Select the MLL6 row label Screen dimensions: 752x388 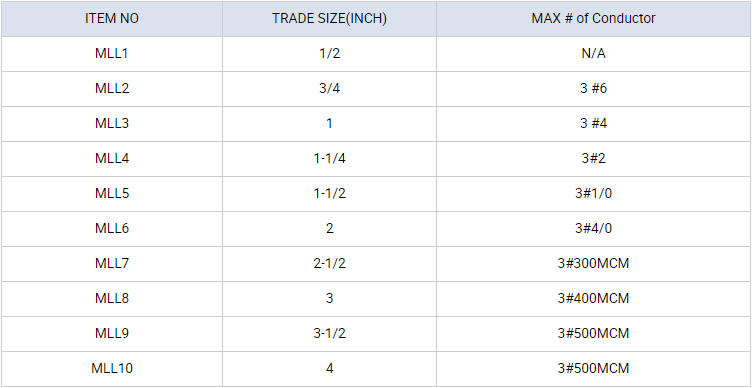[112, 229]
